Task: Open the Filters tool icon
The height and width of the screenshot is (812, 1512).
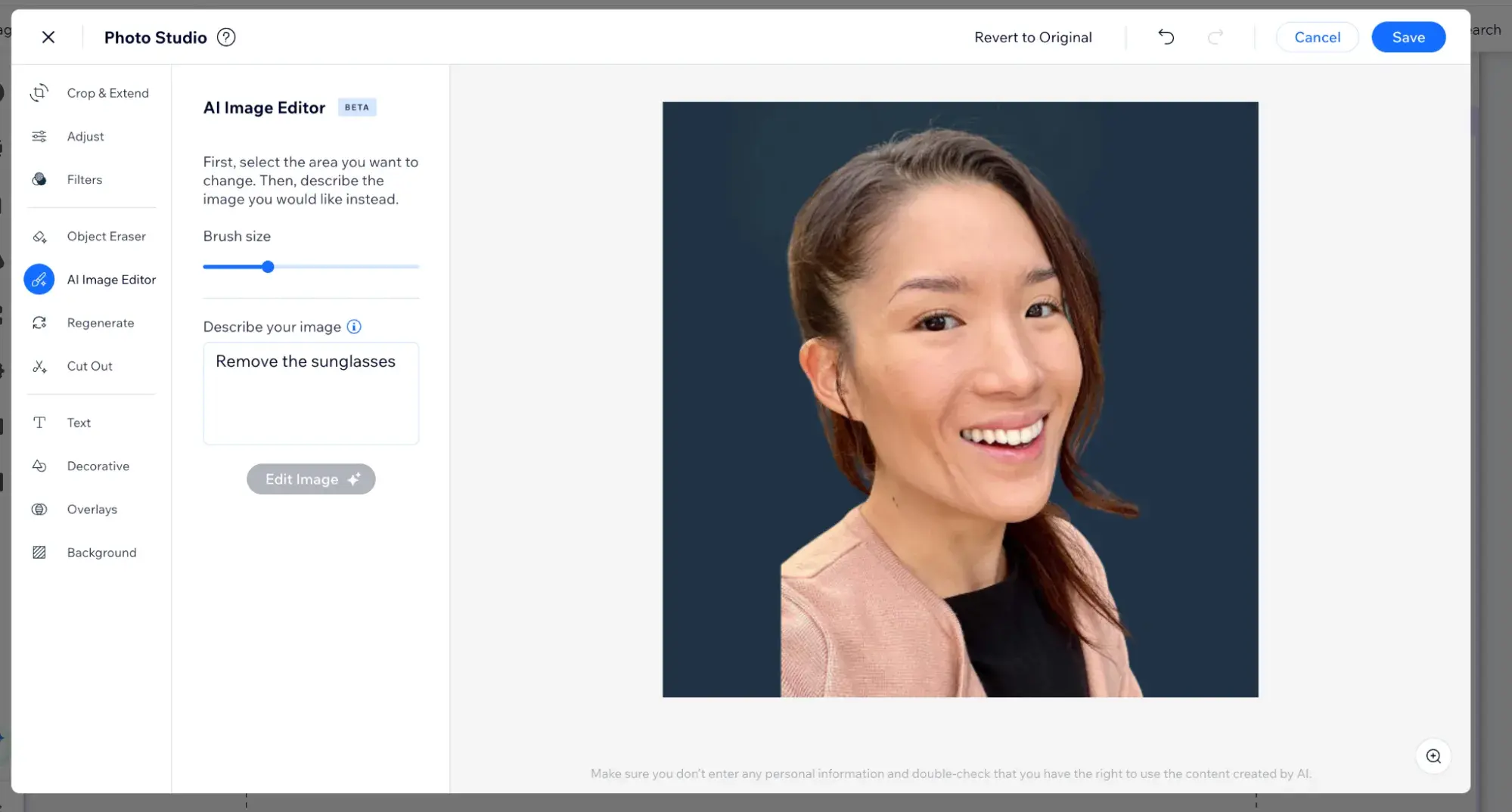Action: [x=39, y=179]
